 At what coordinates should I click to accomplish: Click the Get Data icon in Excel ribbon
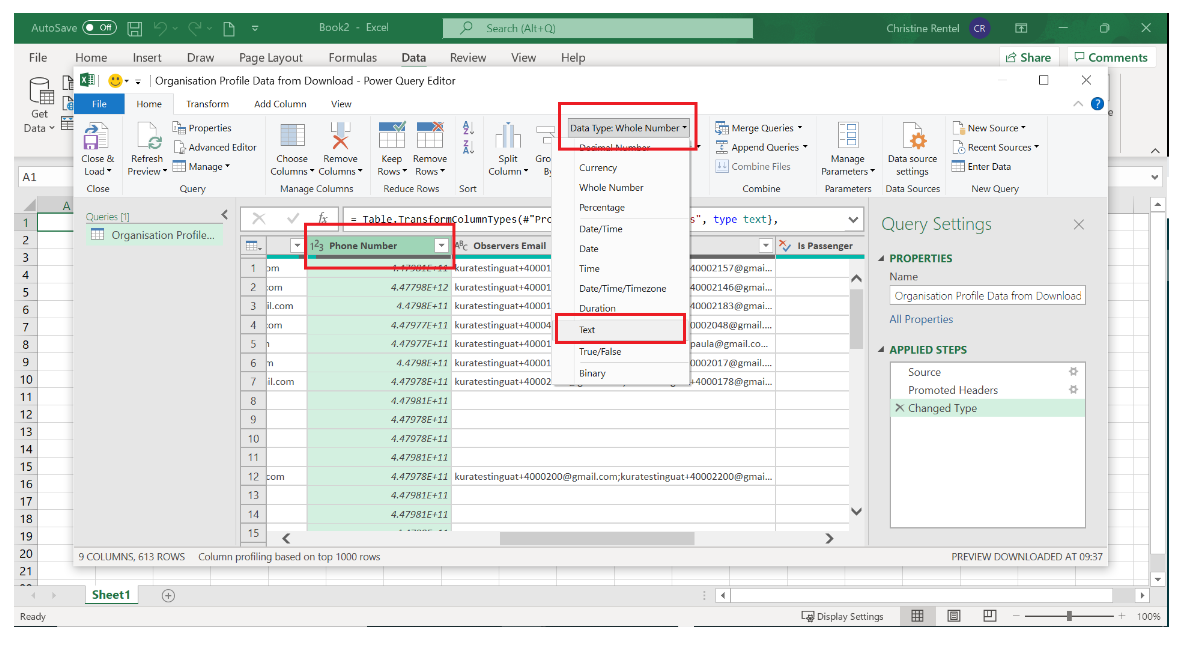click(x=40, y=92)
